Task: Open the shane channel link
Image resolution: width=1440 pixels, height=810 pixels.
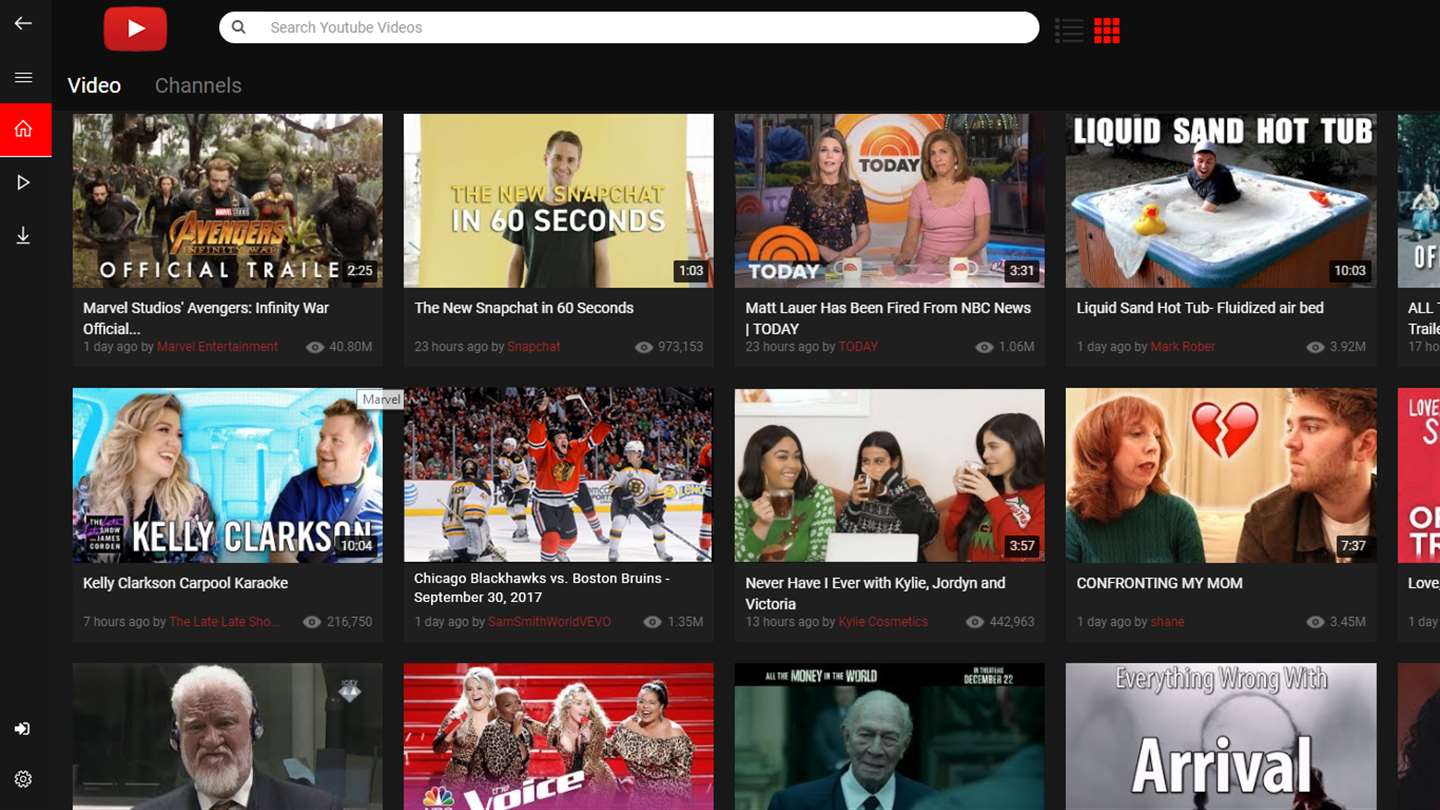Action: [x=1167, y=622]
